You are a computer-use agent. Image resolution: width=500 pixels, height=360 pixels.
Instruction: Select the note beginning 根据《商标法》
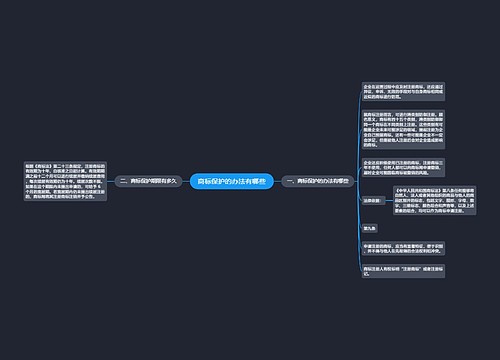pyautogui.click(x=65, y=181)
